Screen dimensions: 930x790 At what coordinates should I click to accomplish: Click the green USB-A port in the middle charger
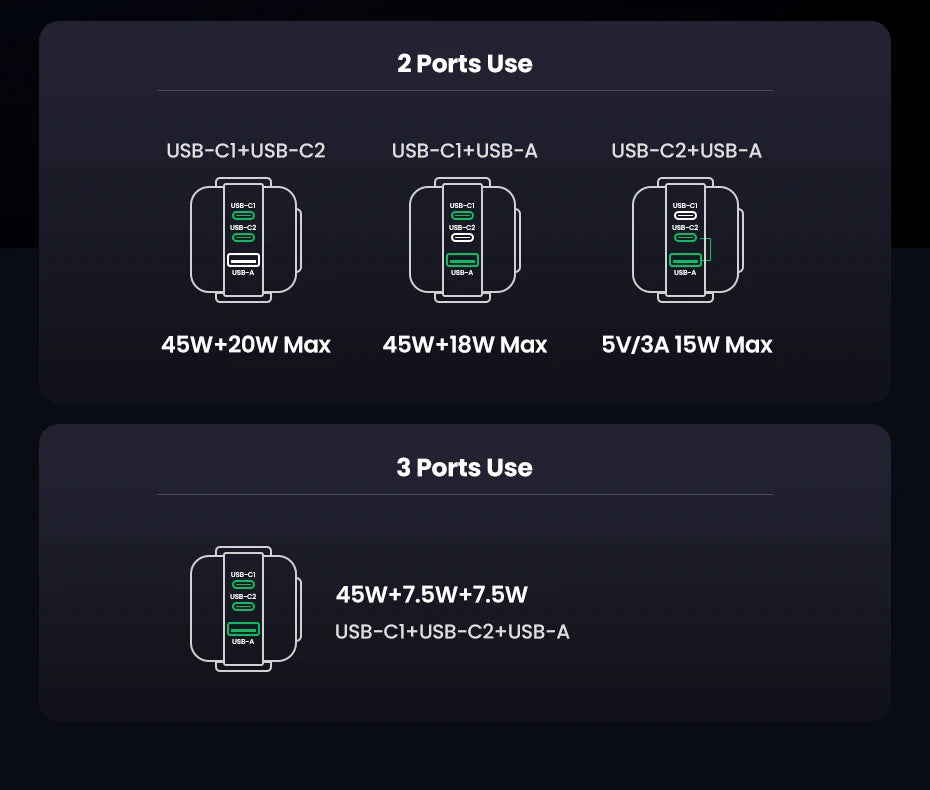coord(462,260)
